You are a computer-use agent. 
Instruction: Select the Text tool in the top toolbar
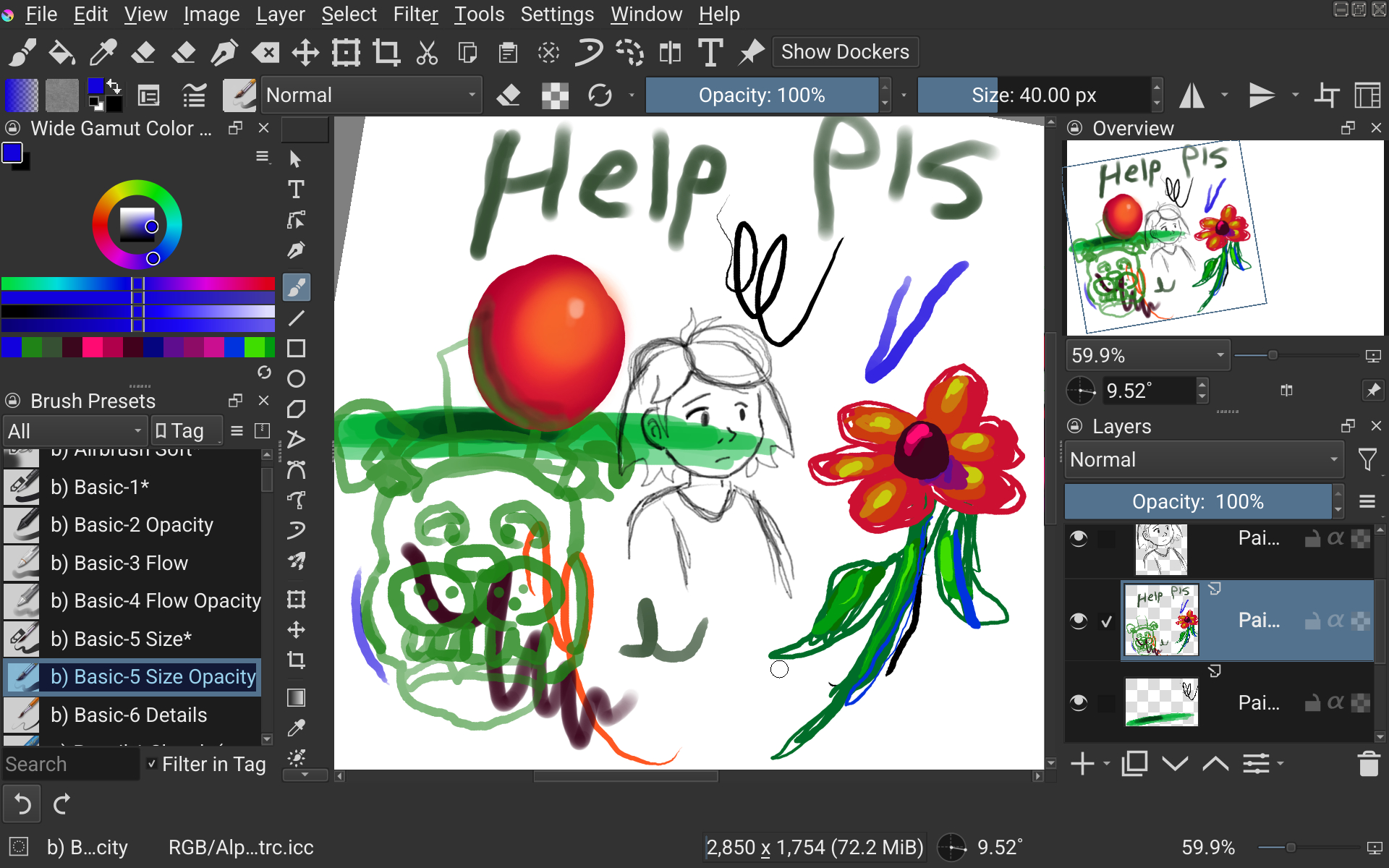(710, 53)
